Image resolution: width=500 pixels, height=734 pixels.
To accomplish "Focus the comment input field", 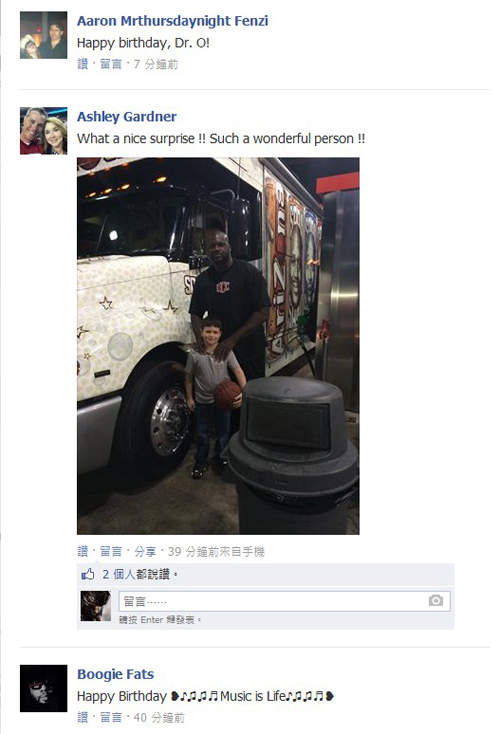I will (x=285, y=601).
